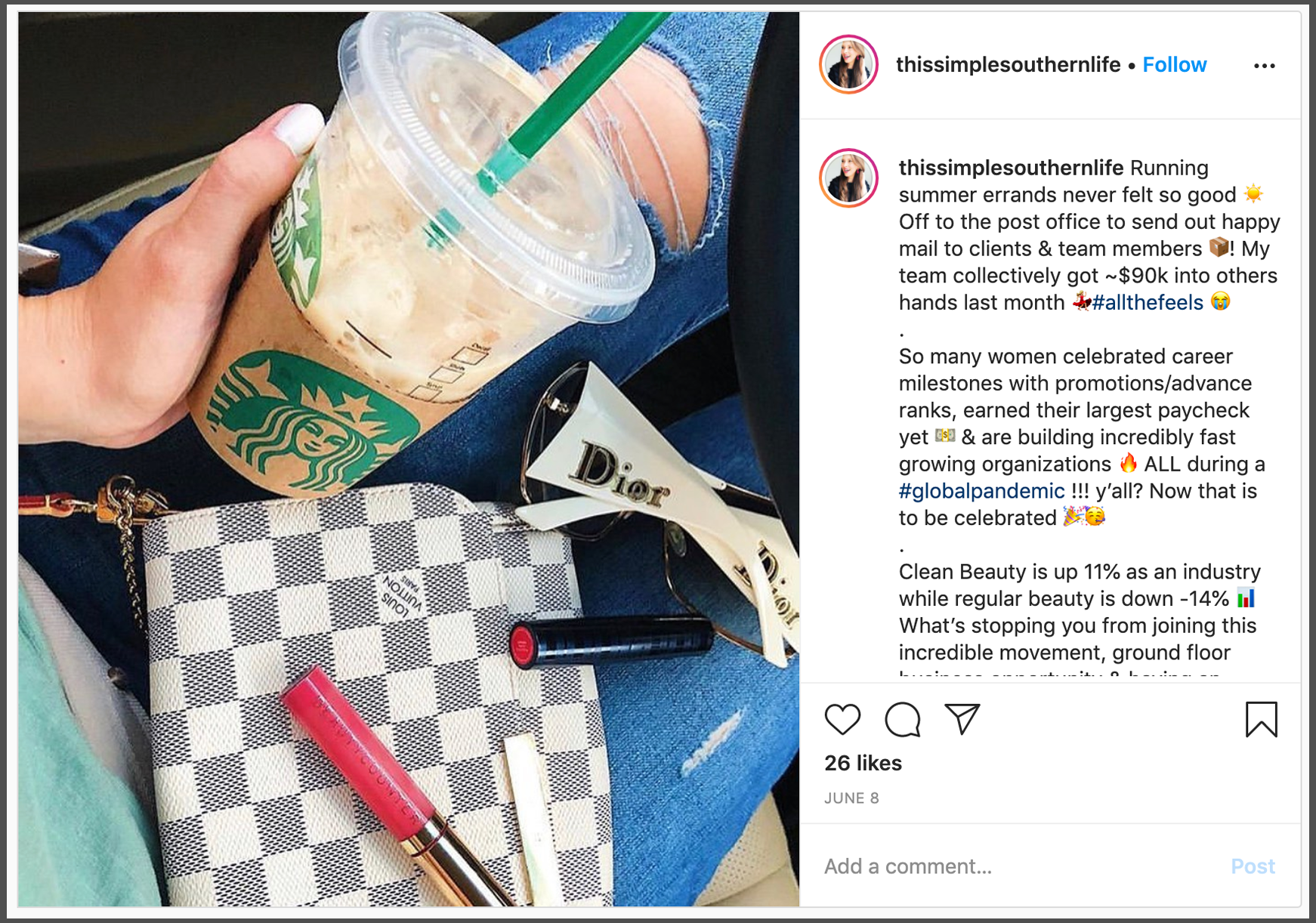This screenshot has height=923, width=1316.
Task: Open the bold username in the caption
Action: click(1011, 168)
